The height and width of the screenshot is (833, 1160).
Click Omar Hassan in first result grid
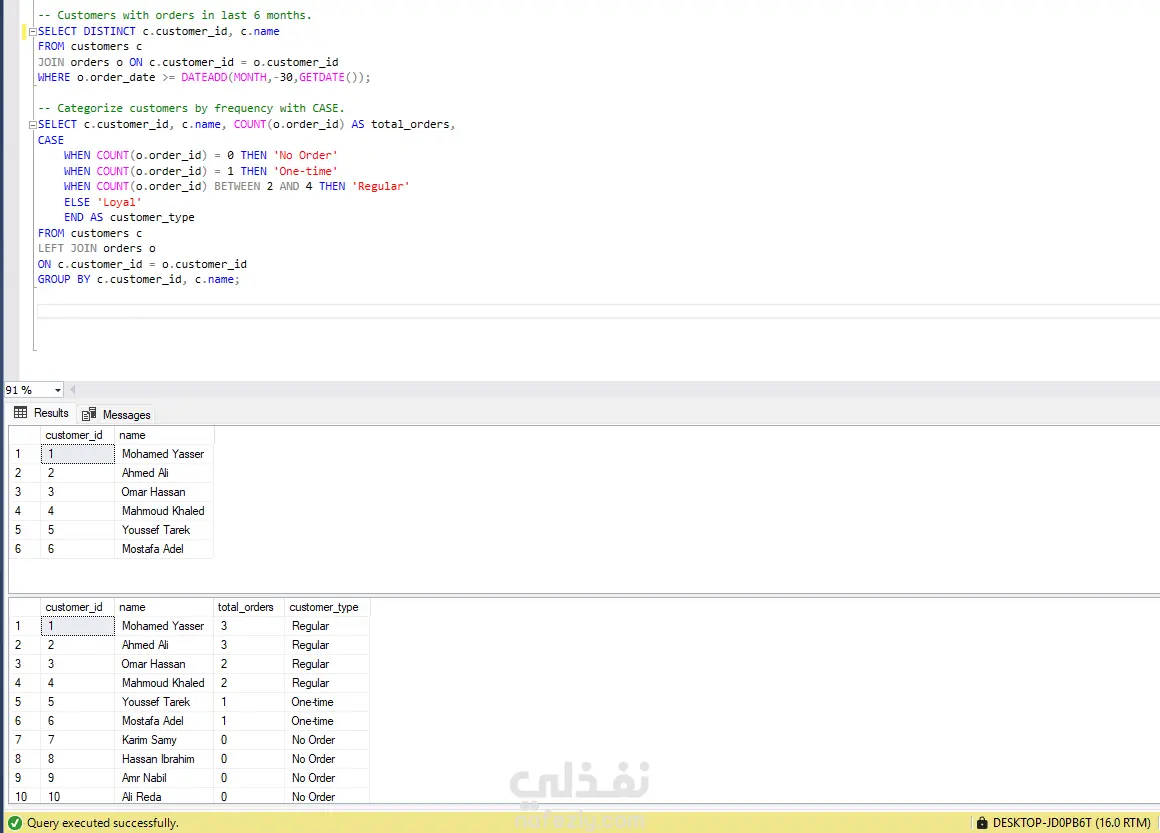click(x=163, y=492)
